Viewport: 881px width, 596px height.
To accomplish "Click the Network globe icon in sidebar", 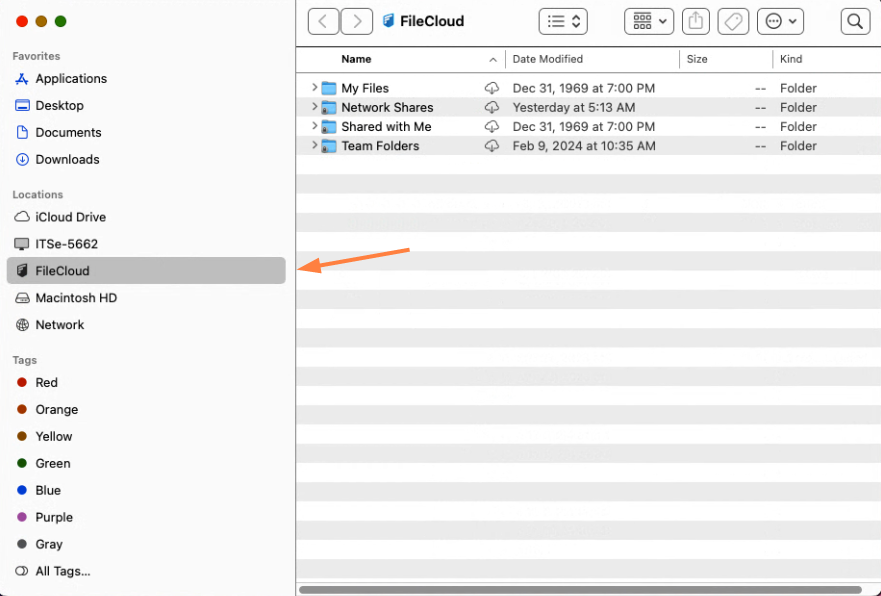I will 20,324.
